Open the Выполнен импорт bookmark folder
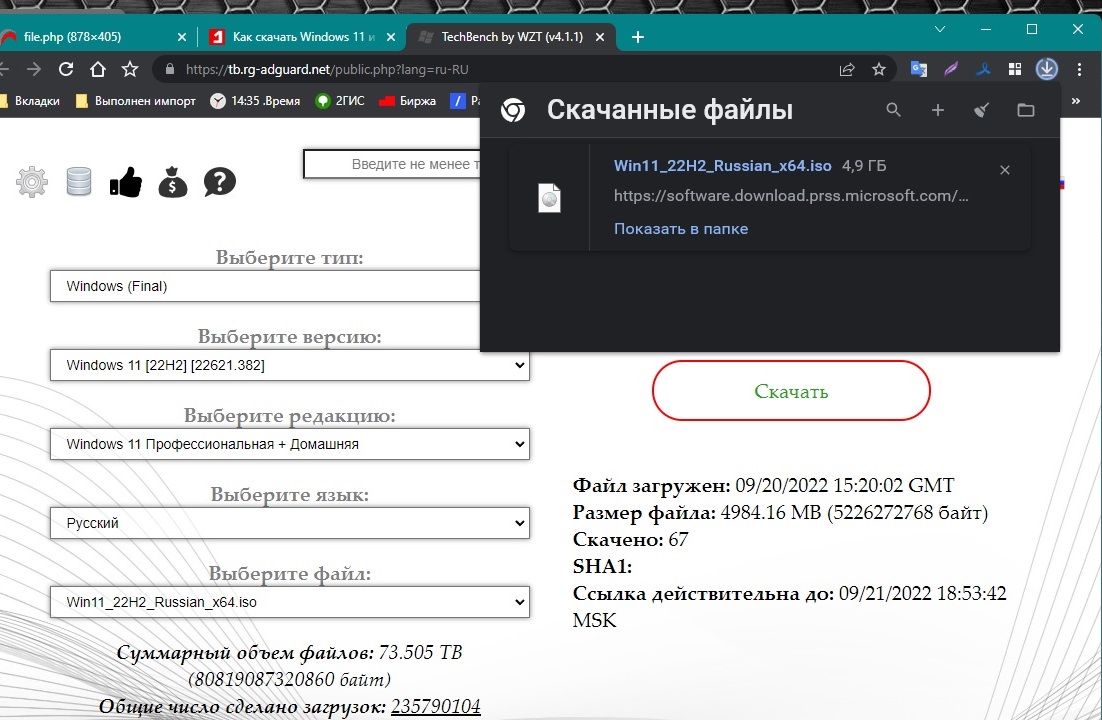The image size is (1102, 720). 136,101
